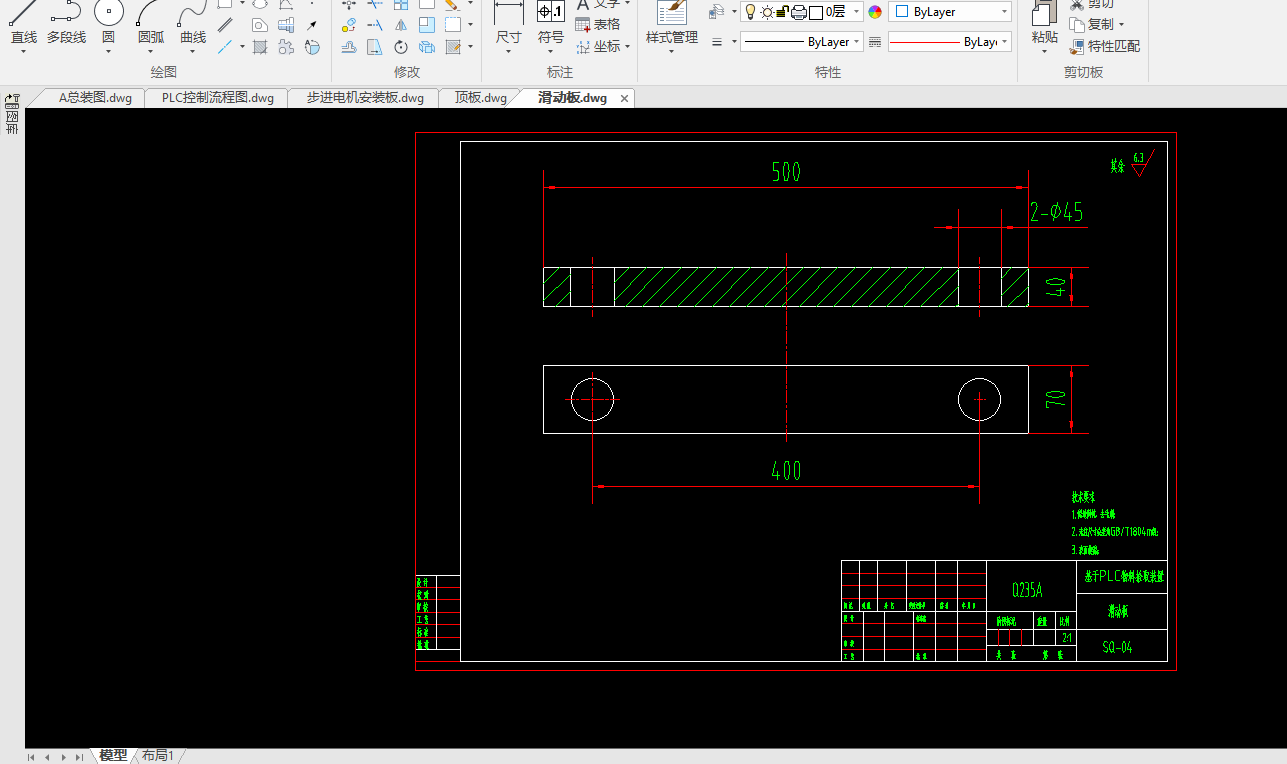The image size is (1287, 764).
Task: Toggle layer on/off lightbulb for 0层
Action: tap(751, 12)
